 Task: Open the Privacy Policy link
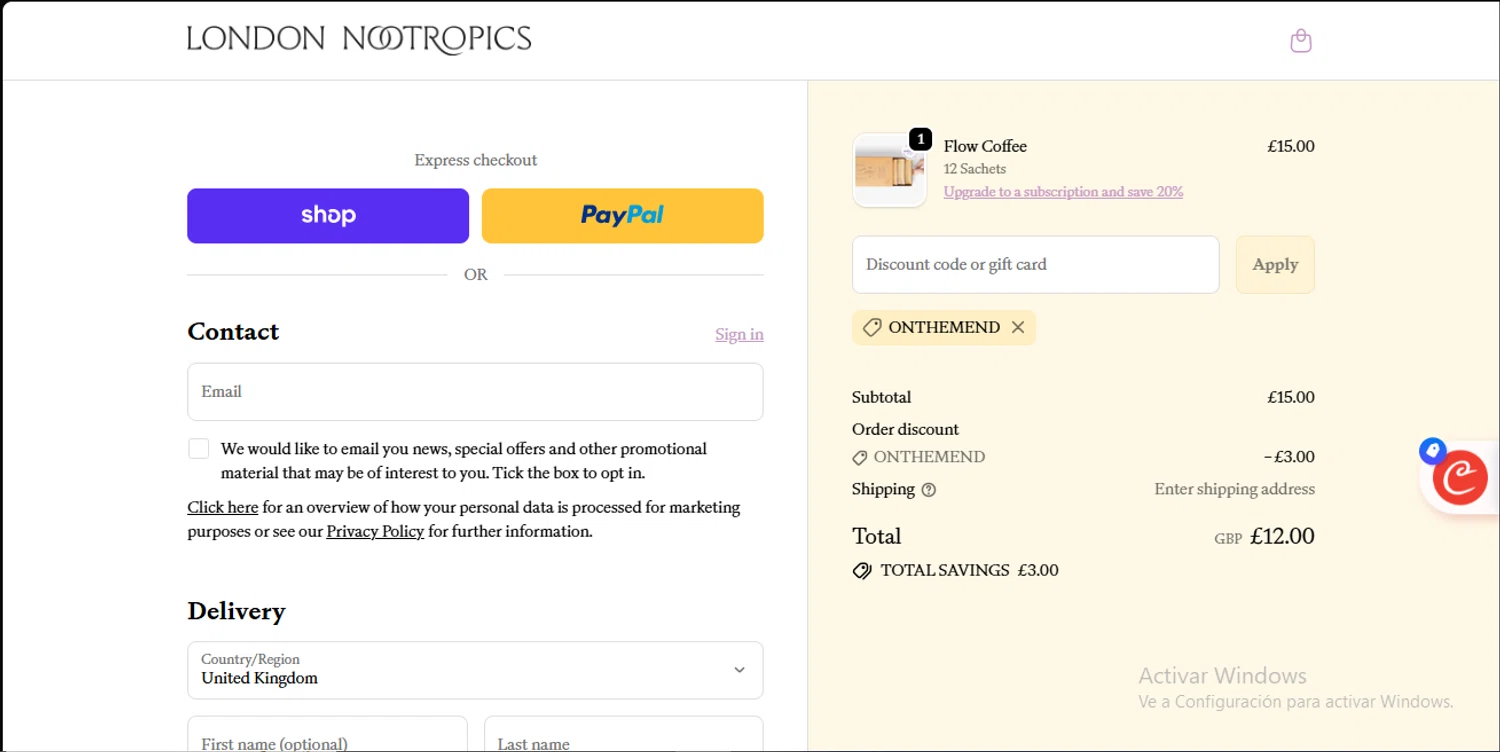point(375,531)
